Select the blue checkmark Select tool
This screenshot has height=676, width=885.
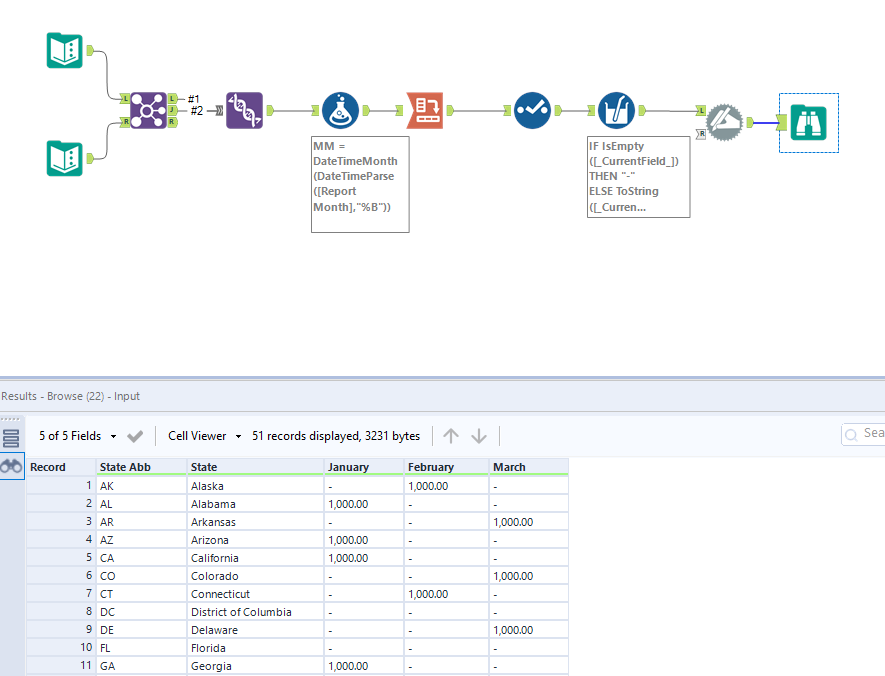[x=532, y=111]
